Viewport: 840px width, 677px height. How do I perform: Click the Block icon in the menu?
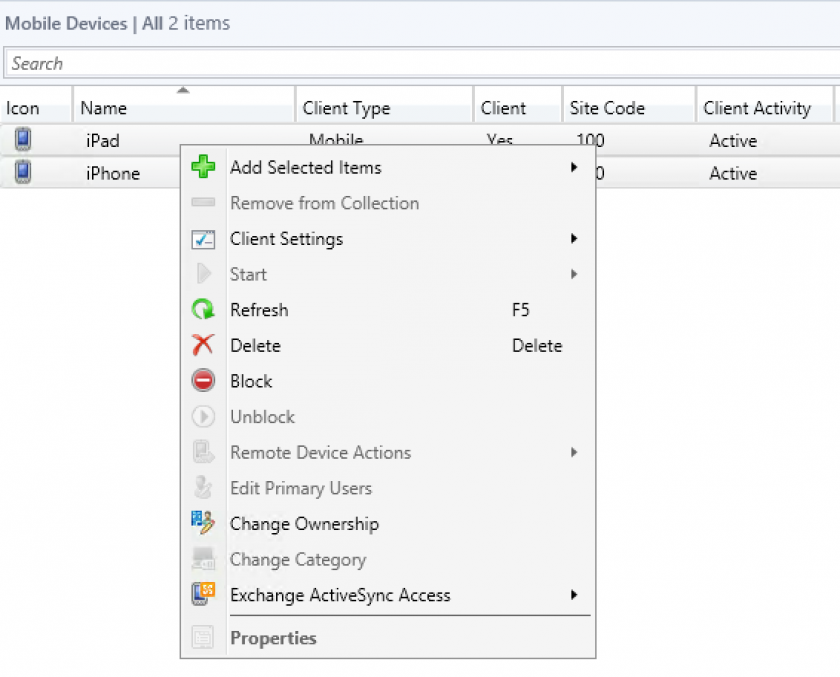tap(204, 381)
